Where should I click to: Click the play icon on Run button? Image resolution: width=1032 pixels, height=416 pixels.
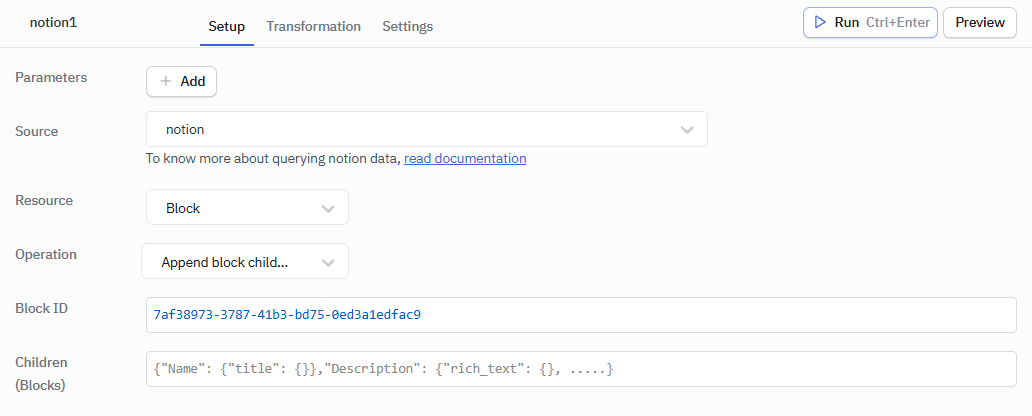[x=819, y=22]
